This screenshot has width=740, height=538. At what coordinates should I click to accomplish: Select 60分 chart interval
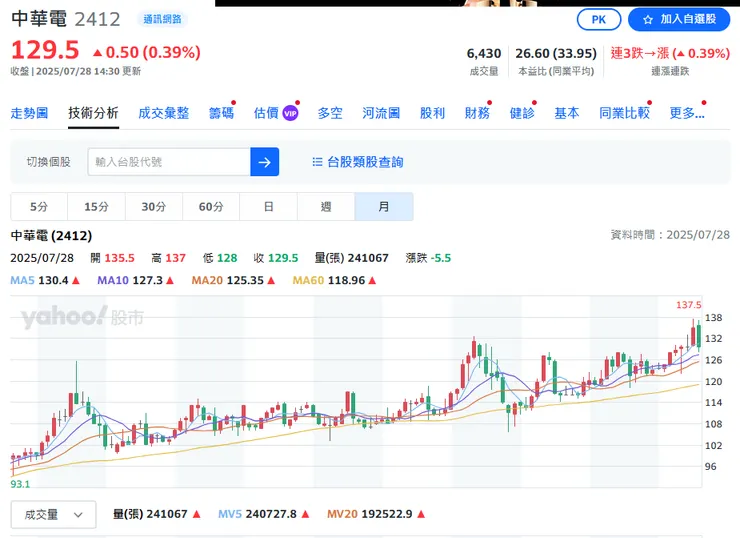tap(211, 207)
